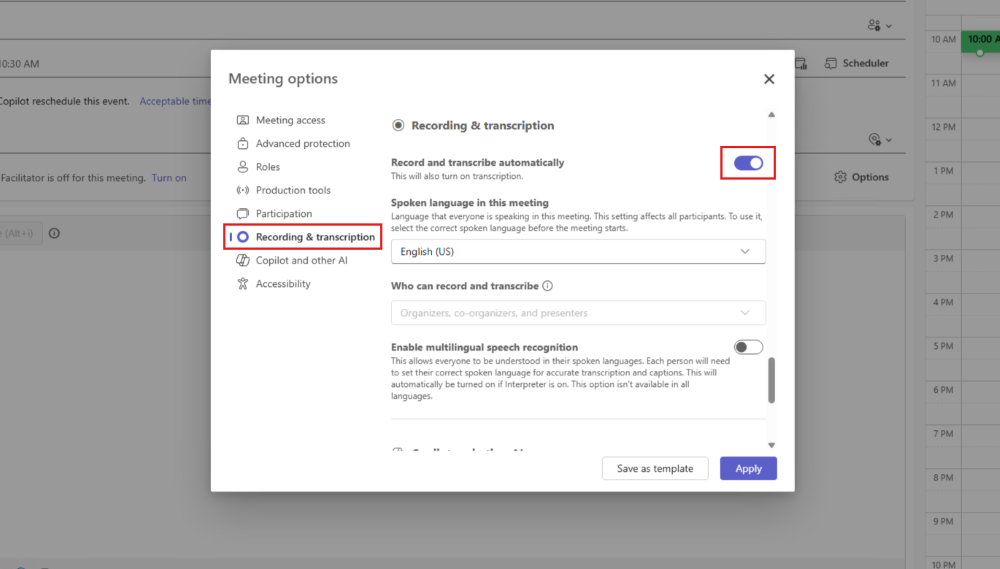Click the Participation chat icon

(x=243, y=214)
